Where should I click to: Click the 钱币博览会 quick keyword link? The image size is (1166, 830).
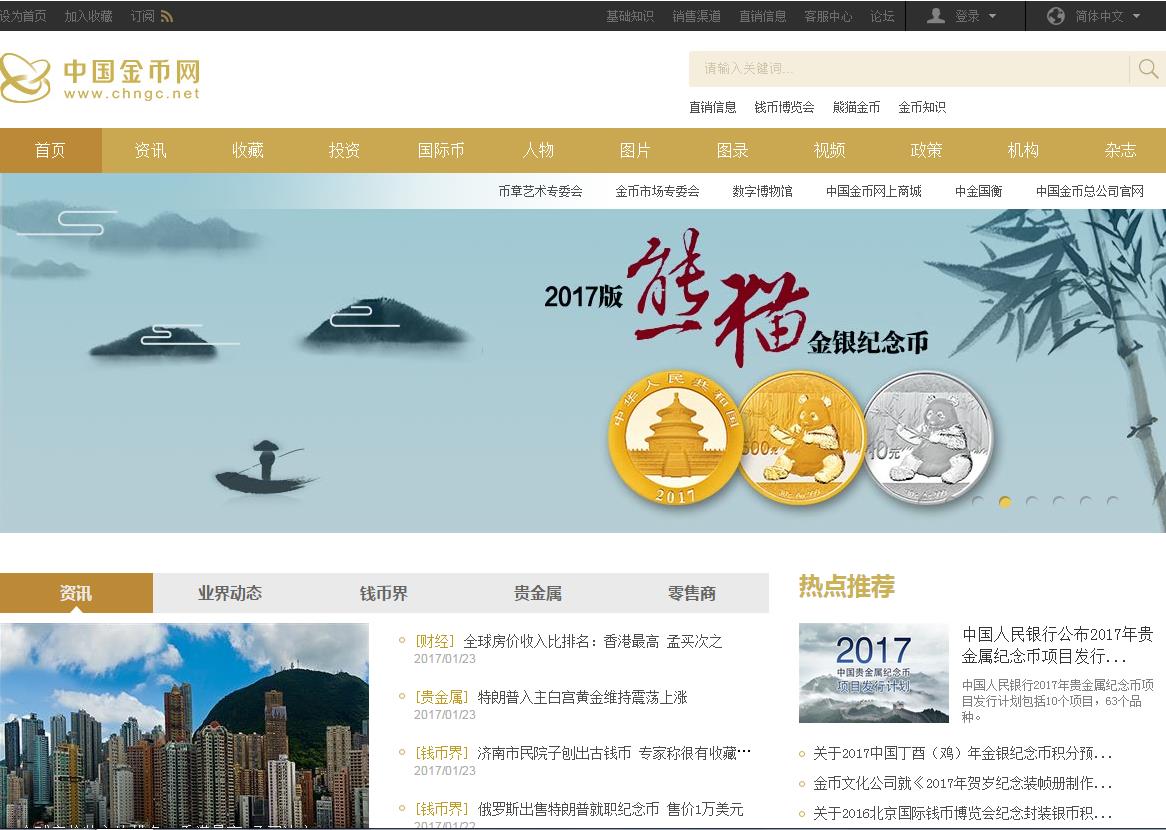[785, 107]
